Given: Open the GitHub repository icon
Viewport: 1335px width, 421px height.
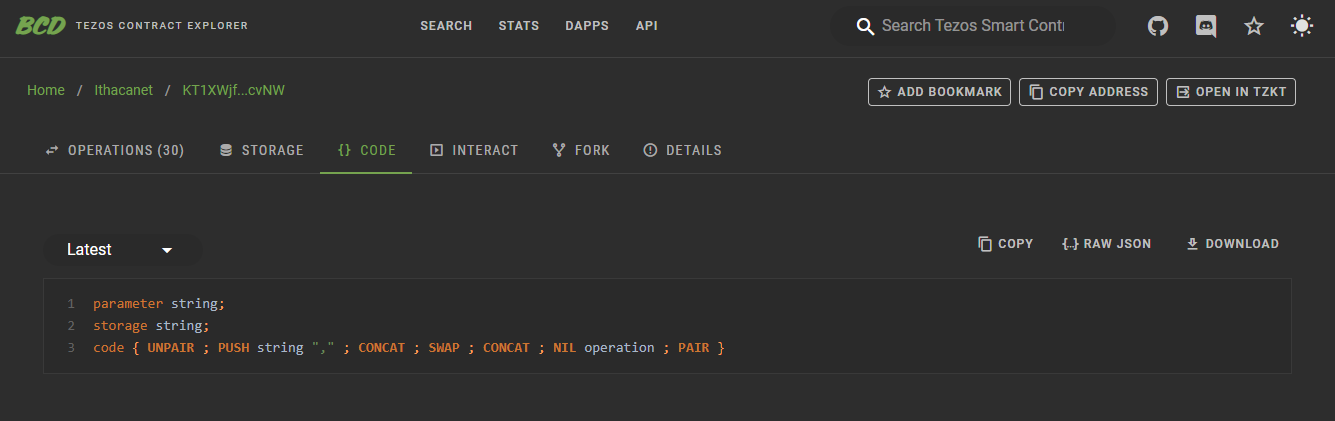Looking at the screenshot, I should pyautogui.click(x=1158, y=26).
